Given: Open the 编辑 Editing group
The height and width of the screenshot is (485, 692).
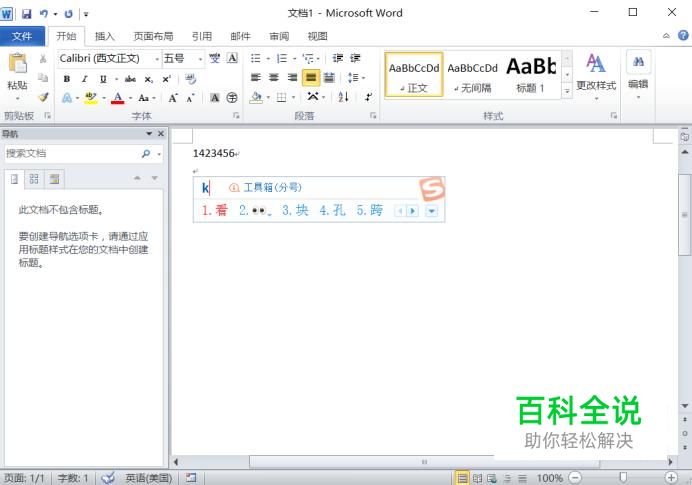Looking at the screenshot, I should 638,75.
